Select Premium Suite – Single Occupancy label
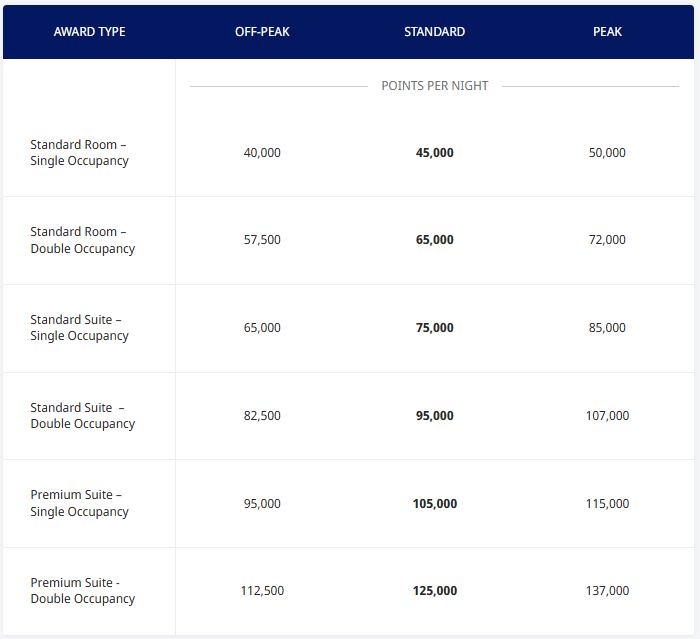 click(79, 503)
